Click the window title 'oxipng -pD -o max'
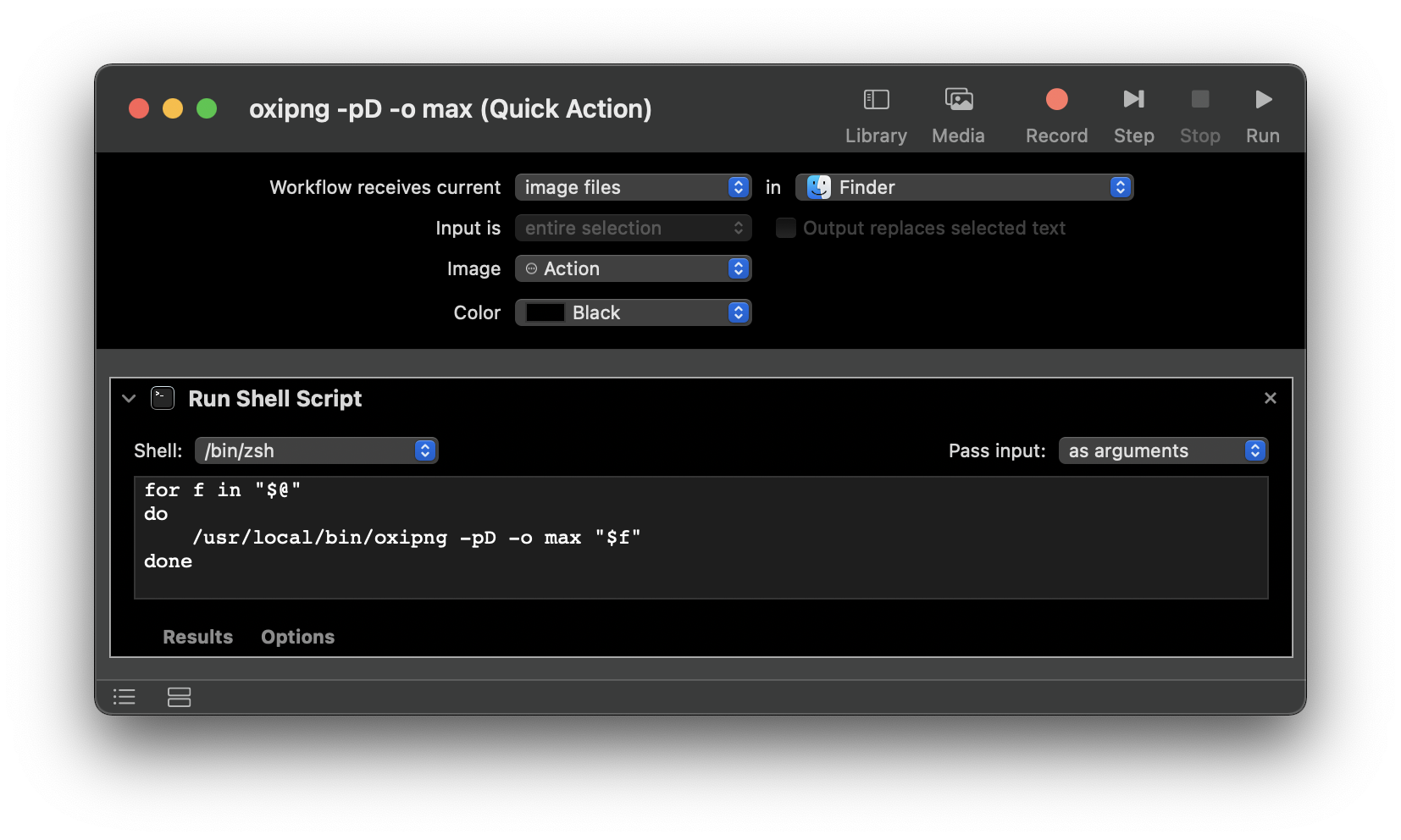 pos(450,108)
